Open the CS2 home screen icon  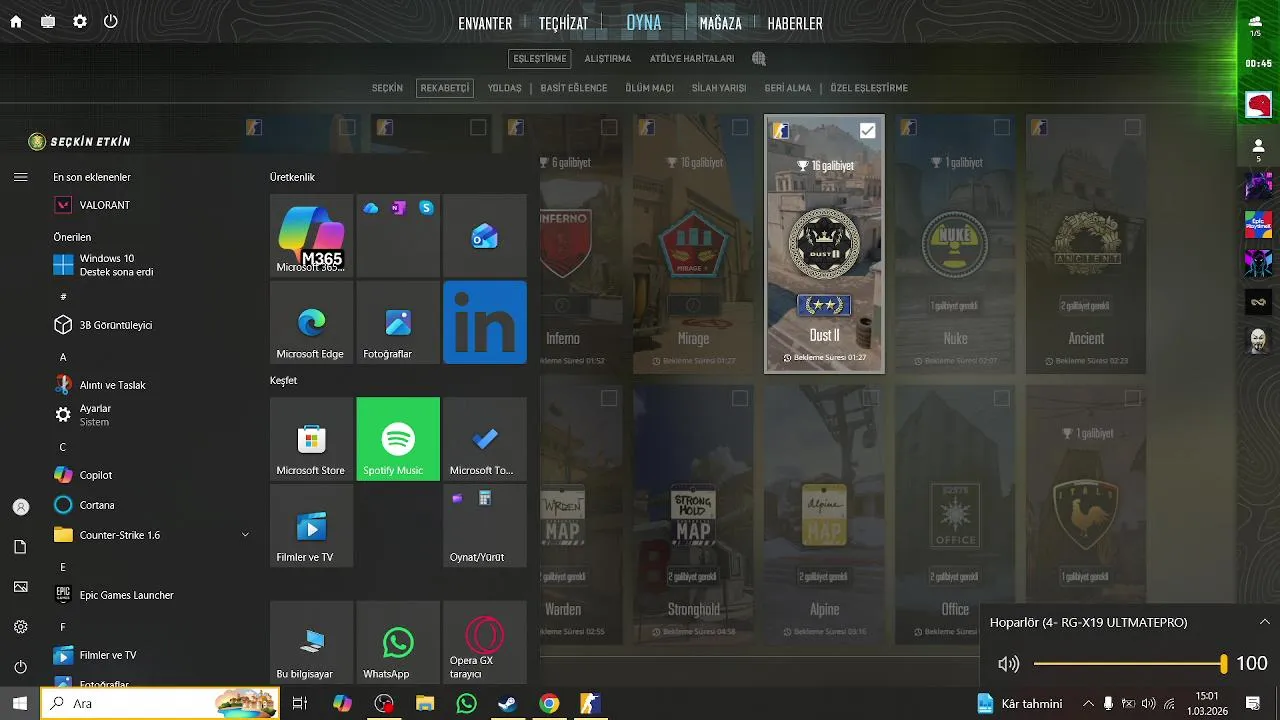pyautogui.click(x=16, y=21)
